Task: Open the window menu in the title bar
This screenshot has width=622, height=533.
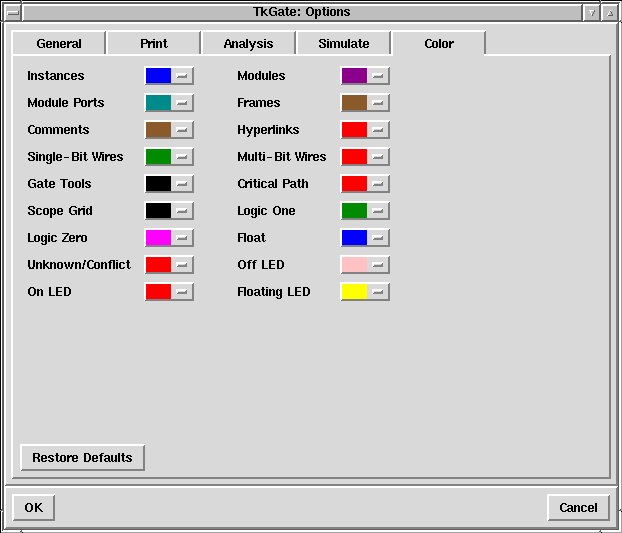Action: pyautogui.click(x=13, y=12)
